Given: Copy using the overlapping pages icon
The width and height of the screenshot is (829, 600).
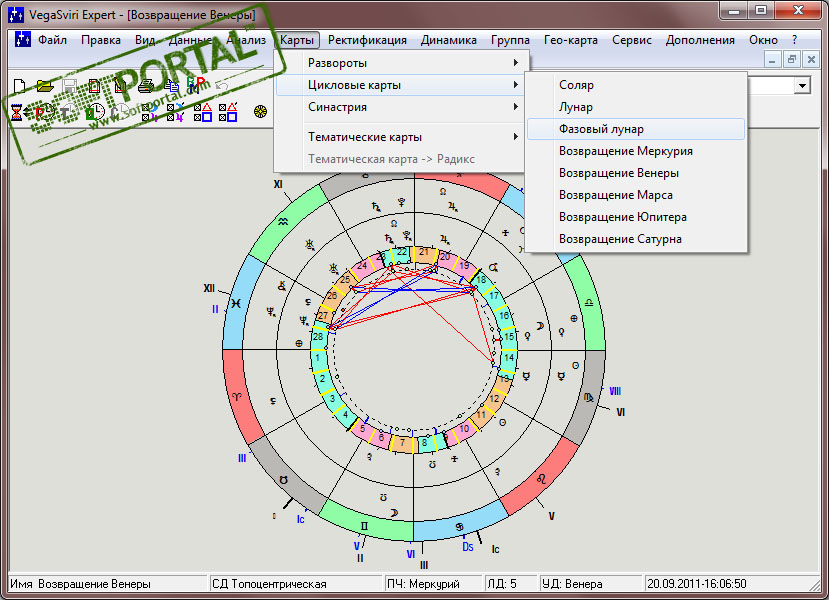Looking at the screenshot, I should coord(171,86).
